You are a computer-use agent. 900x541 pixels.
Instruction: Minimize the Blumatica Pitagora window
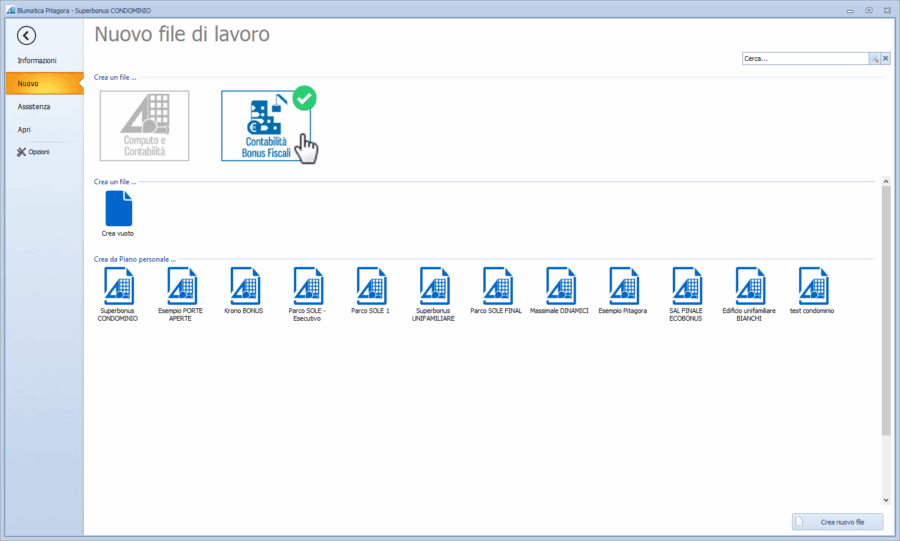click(850, 10)
